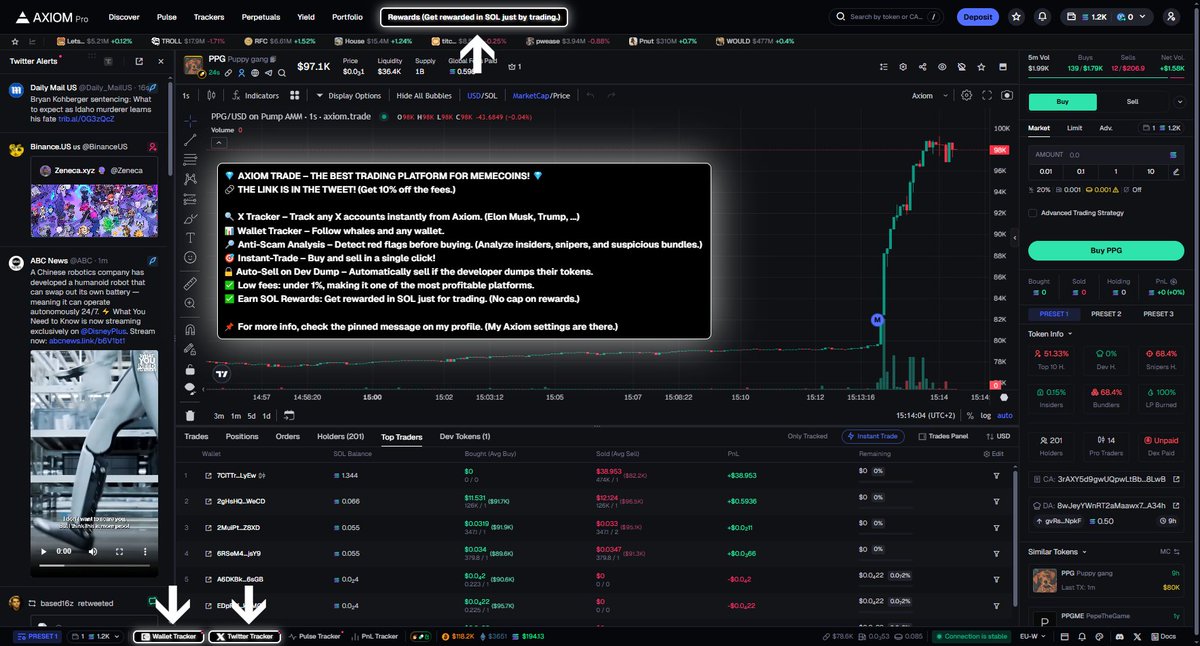Viewport: 1200px width, 646px height.
Task: Open the user account settings icon
Action: pyautogui.click(x=1171, y=17)
